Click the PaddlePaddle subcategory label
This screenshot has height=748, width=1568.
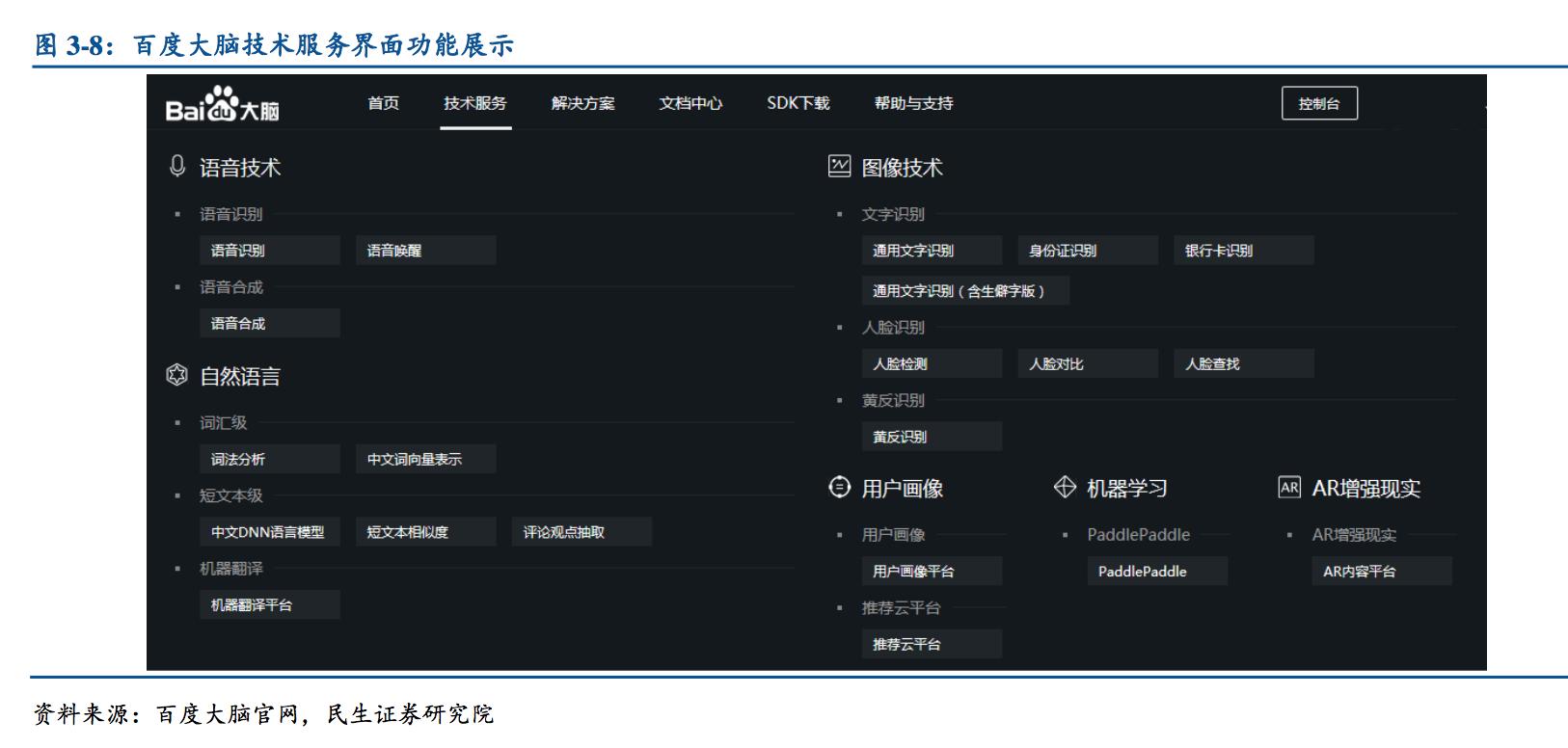[x=1138, y=535]
